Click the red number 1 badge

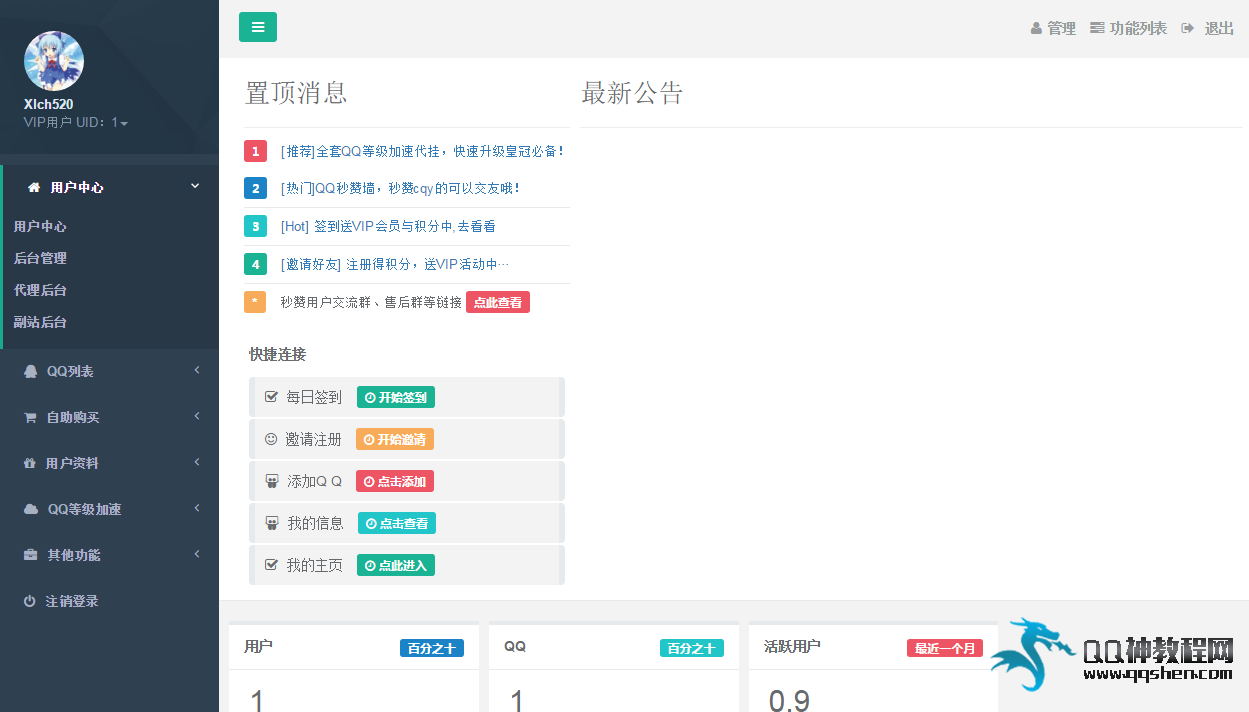point(255,151)
